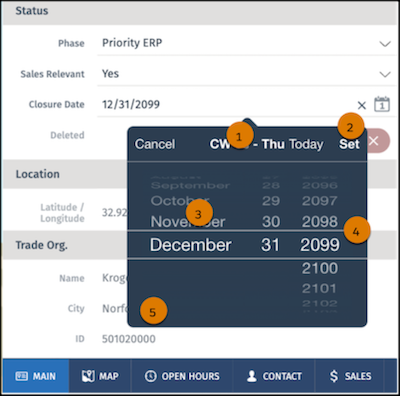Click the Status section header
400x396 pixels.
200,13
